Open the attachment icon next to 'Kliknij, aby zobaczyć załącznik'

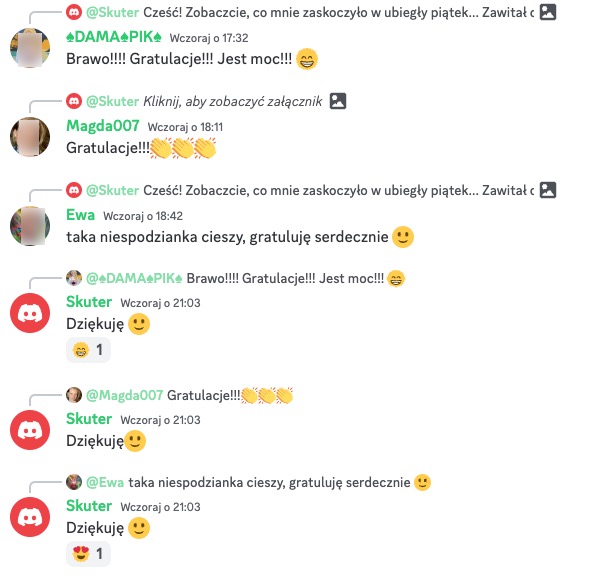pyautogui.click(x=338, y=101)
